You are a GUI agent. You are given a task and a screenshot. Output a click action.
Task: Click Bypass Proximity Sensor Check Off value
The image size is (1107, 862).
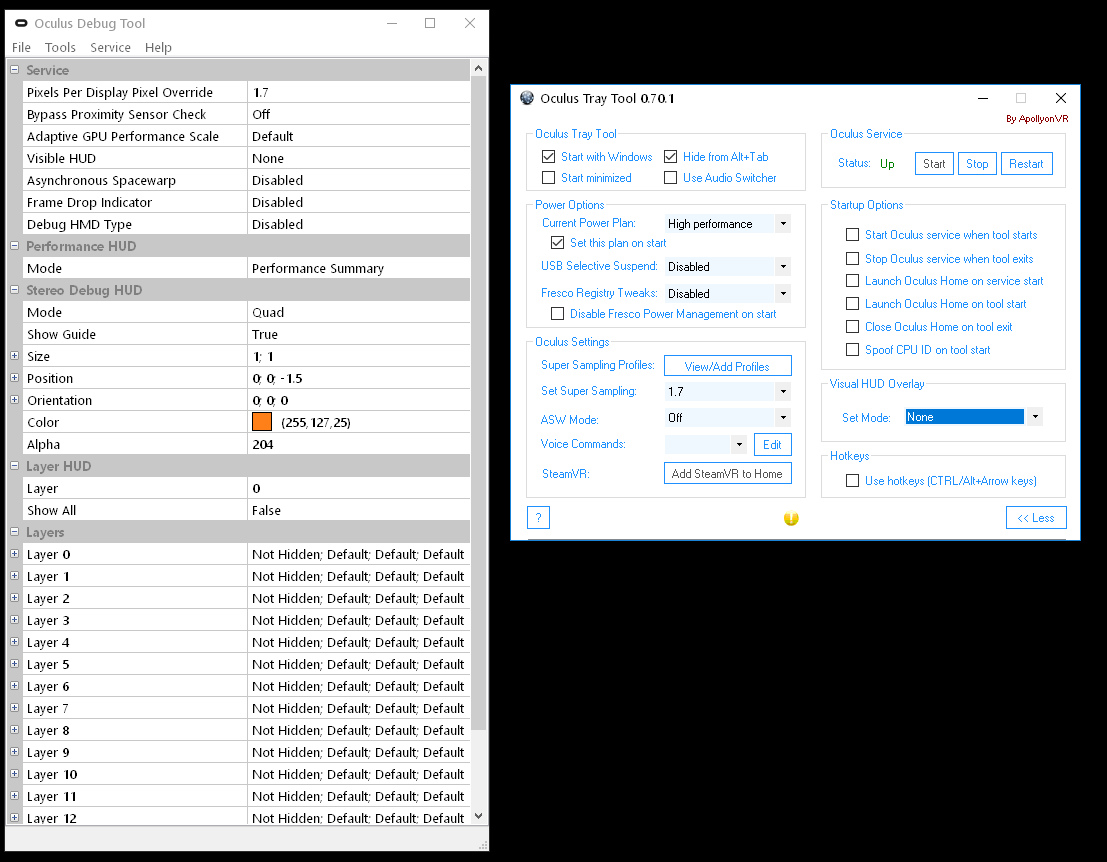pyautogui.click(x=359, y=114)
